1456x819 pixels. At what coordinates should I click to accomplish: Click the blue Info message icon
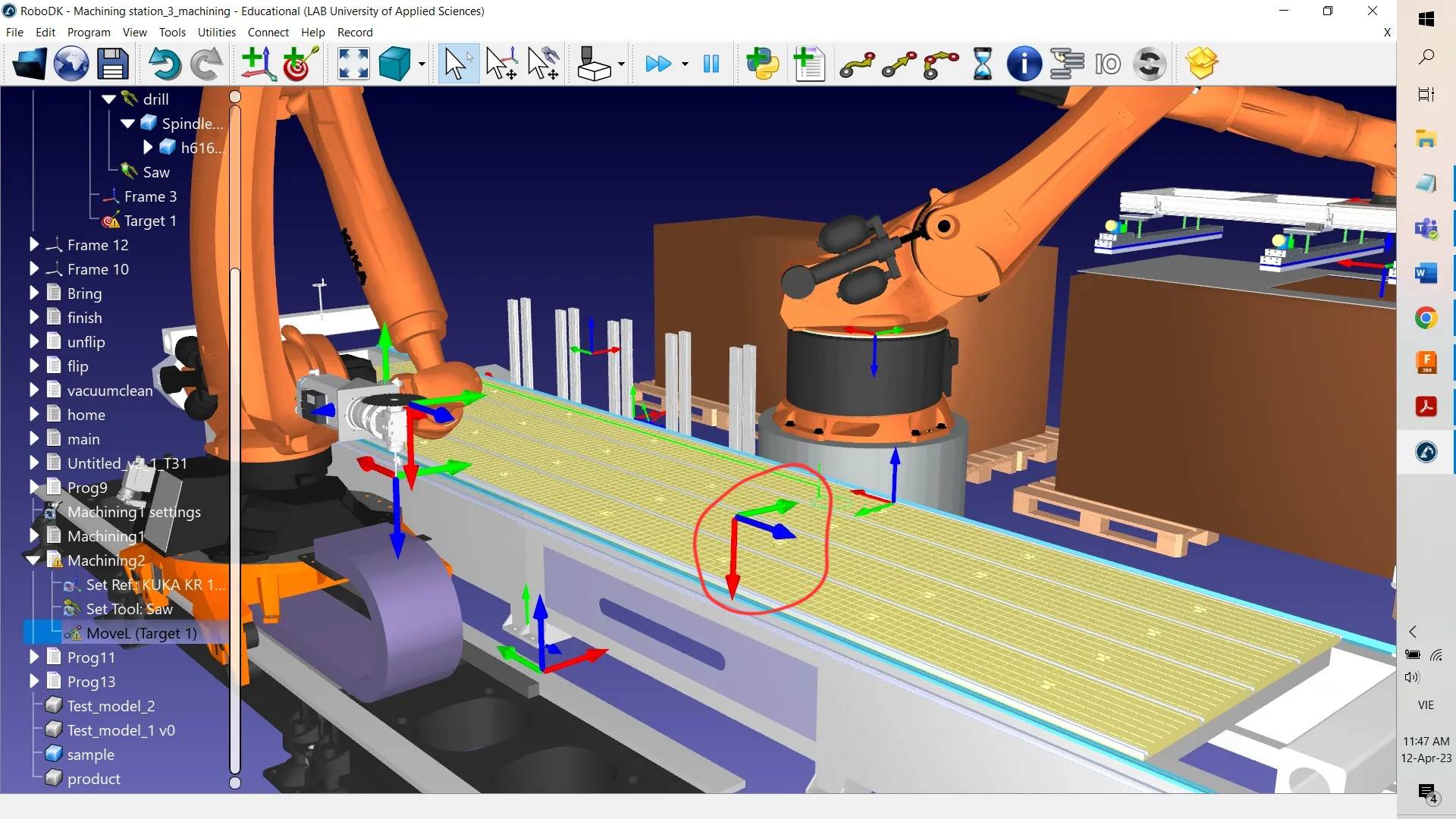(1024, 64)
